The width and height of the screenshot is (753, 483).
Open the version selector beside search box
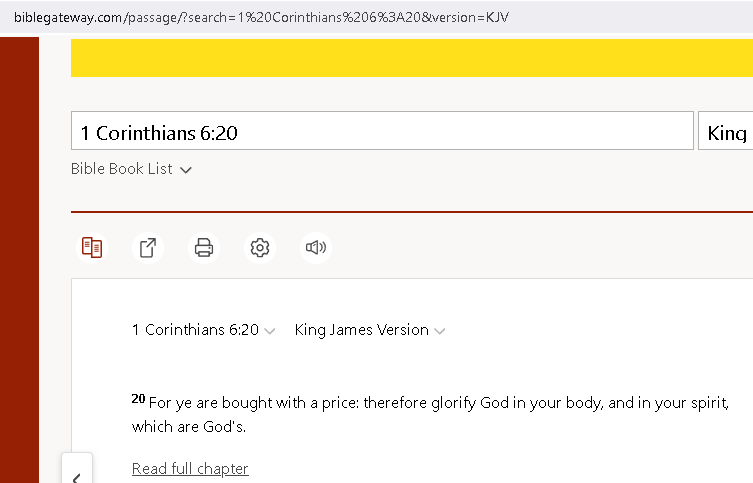[x=725, y=132]
